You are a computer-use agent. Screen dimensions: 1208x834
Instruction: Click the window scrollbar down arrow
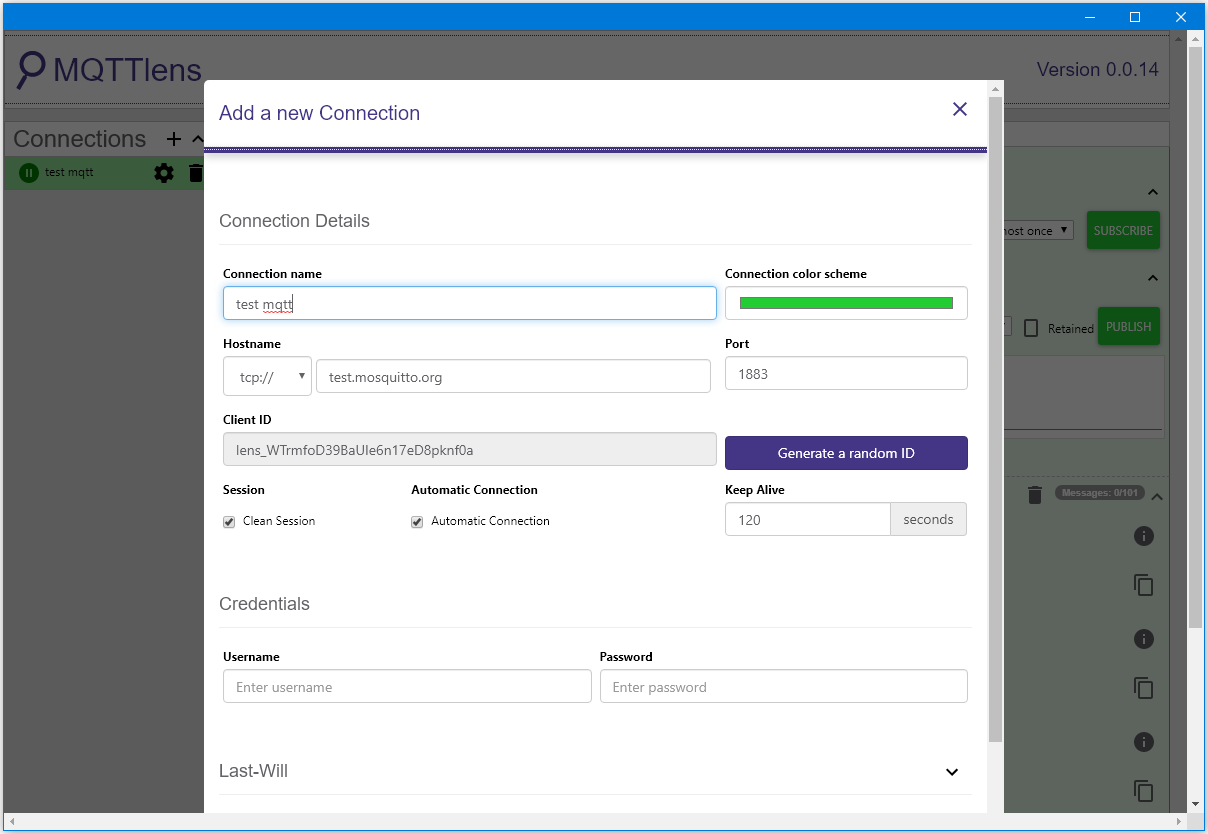point(1195,803)
